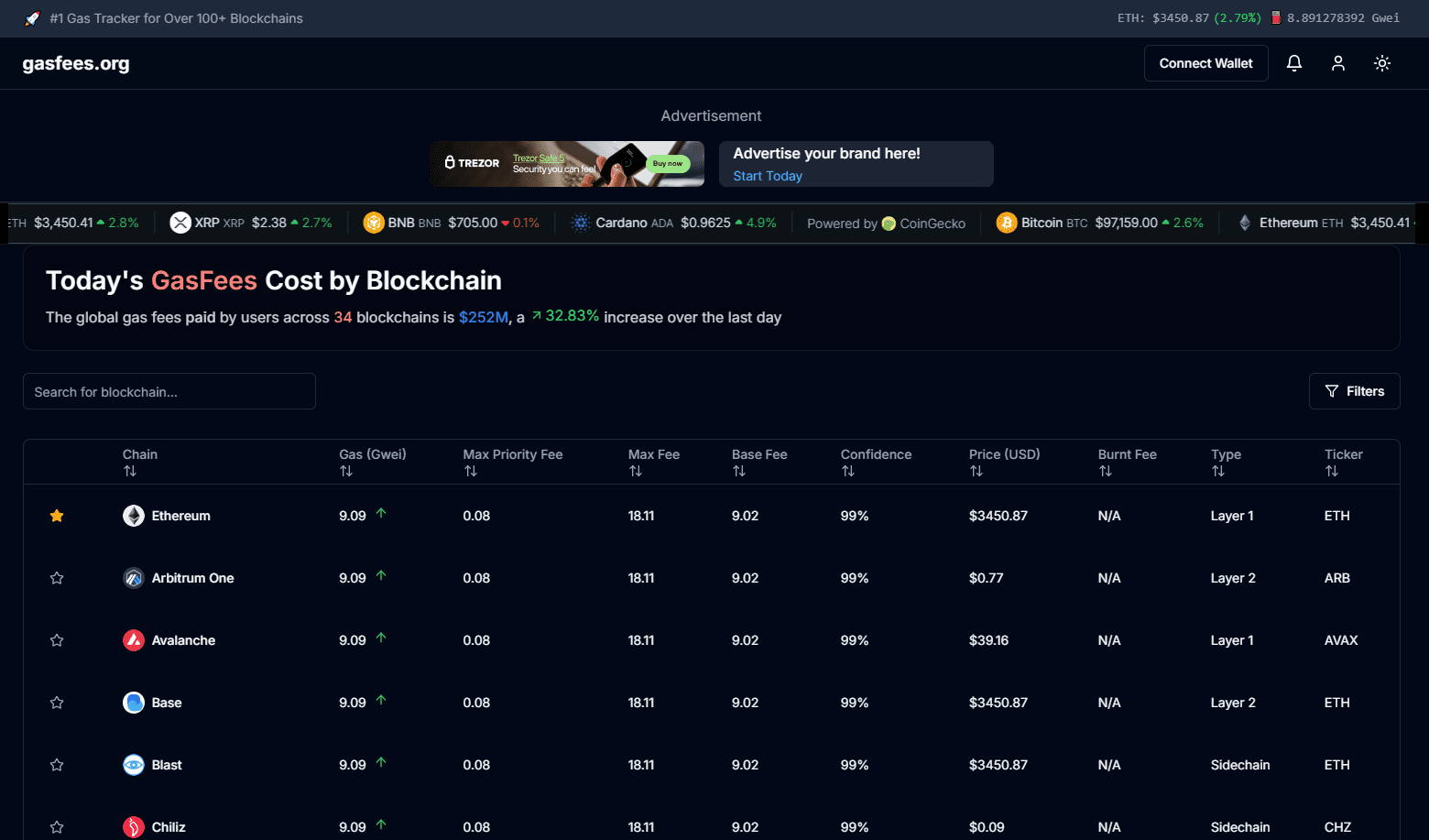Favorite Chiliz with its star
This screenshot has width=1429, height=840.
coord(57,827)
